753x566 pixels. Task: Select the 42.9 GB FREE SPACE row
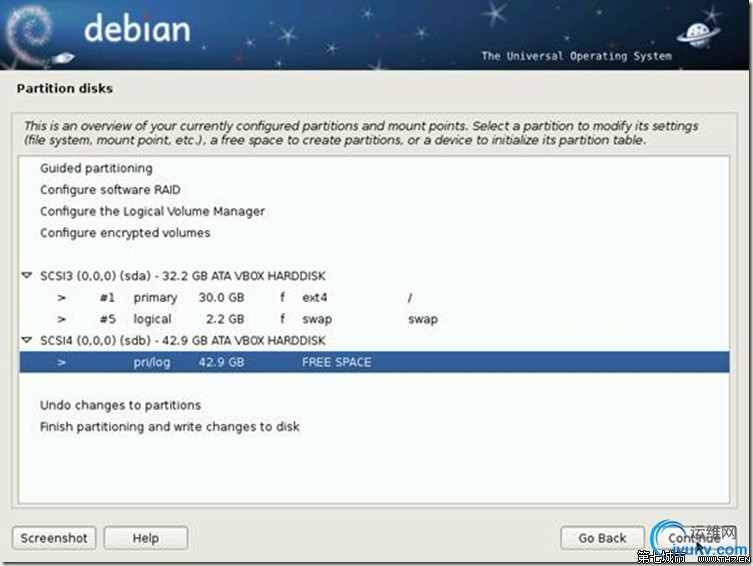(374, 362)
